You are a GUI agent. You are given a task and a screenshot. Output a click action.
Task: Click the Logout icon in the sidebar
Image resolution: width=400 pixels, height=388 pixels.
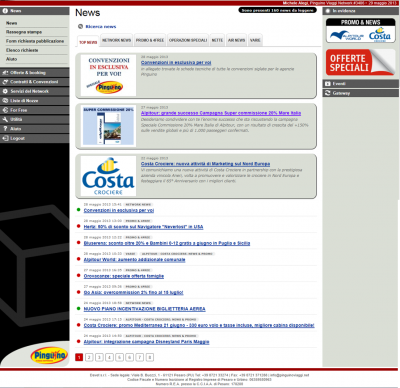point(5,138)
